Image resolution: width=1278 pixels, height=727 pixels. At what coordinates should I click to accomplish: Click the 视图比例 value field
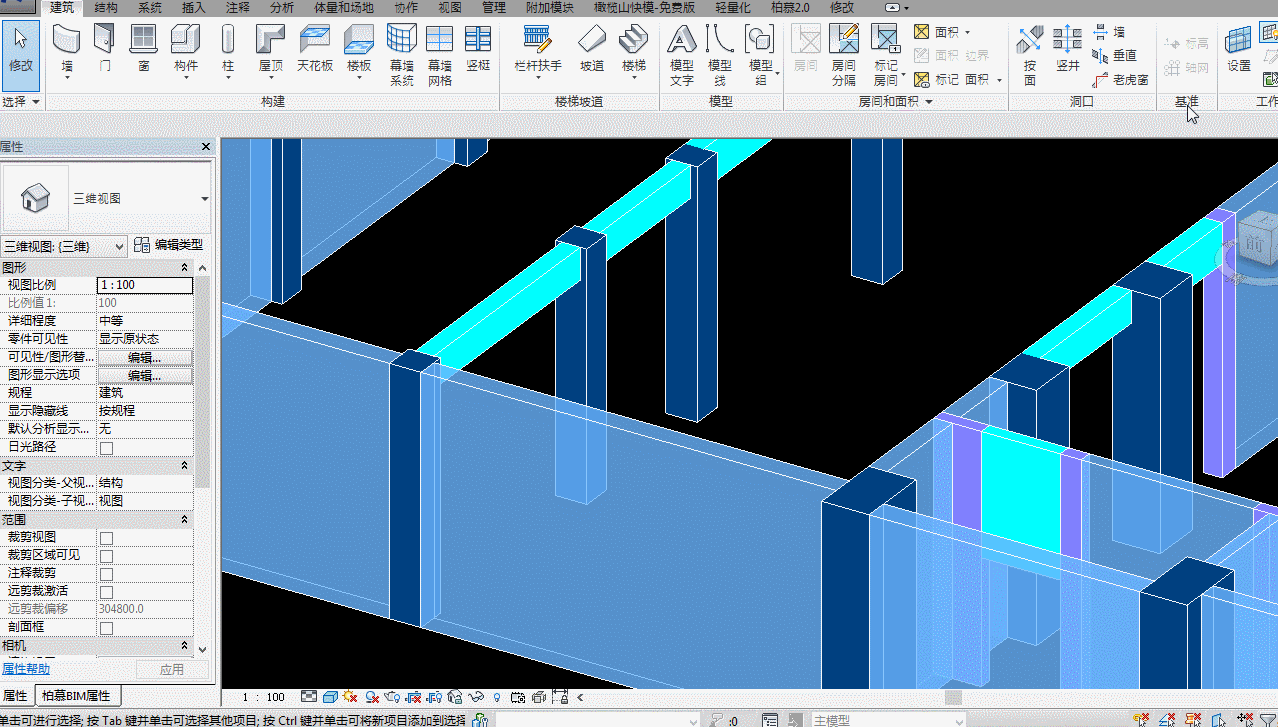[145, 285]
